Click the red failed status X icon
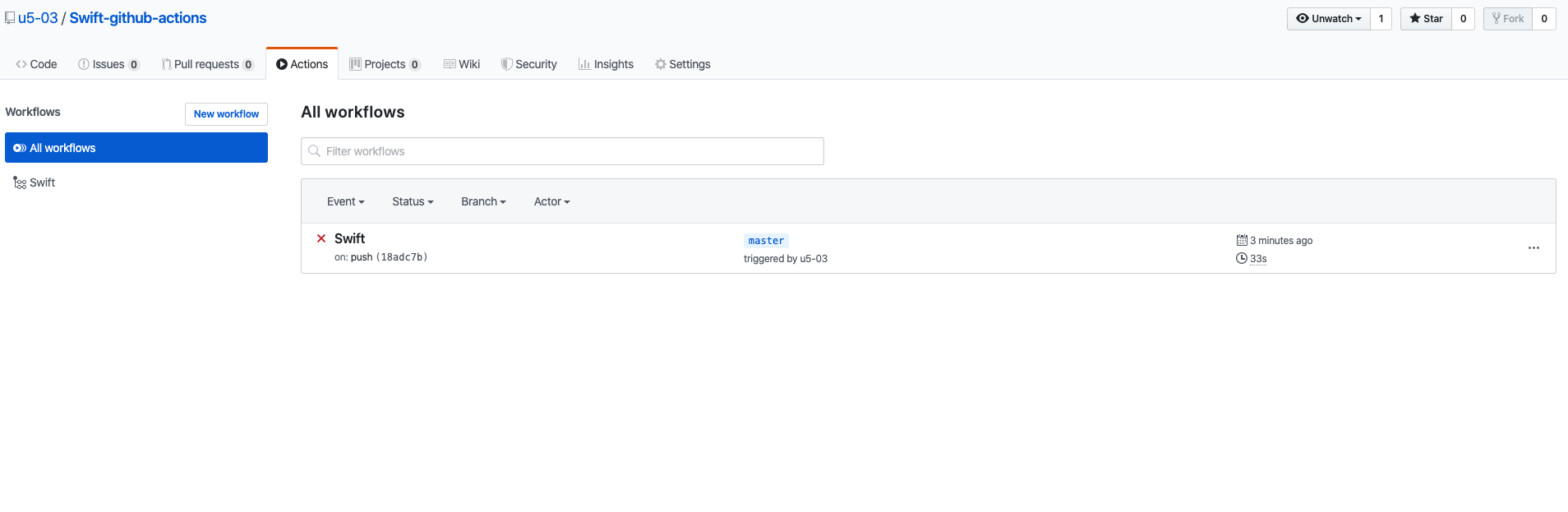The image size is (1568, 512). click(x=321, y=238)
